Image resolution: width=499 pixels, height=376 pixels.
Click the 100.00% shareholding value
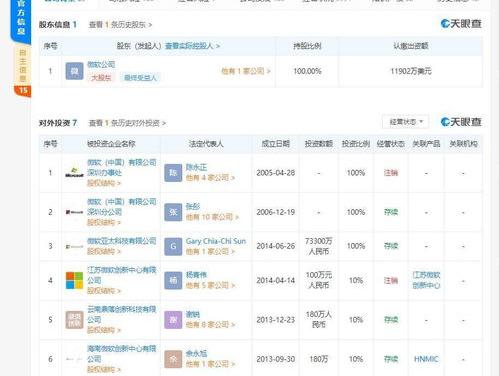pyautogui.click(x=307, y=71)
